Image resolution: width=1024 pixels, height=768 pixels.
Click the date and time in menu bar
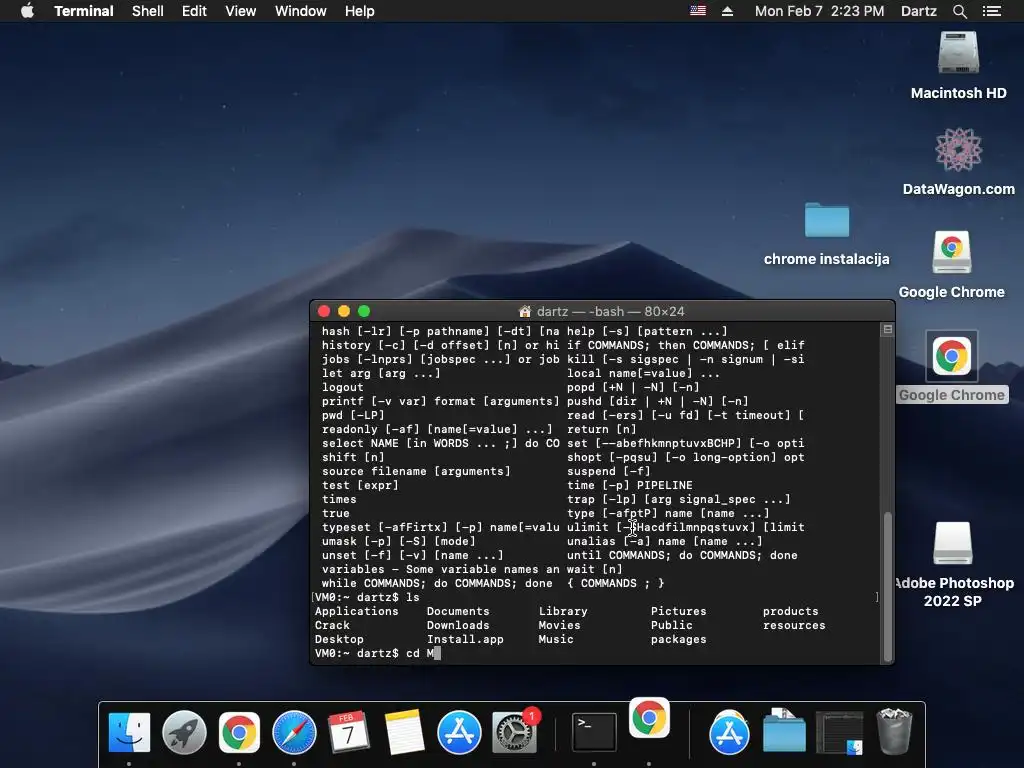pos(820,11)
